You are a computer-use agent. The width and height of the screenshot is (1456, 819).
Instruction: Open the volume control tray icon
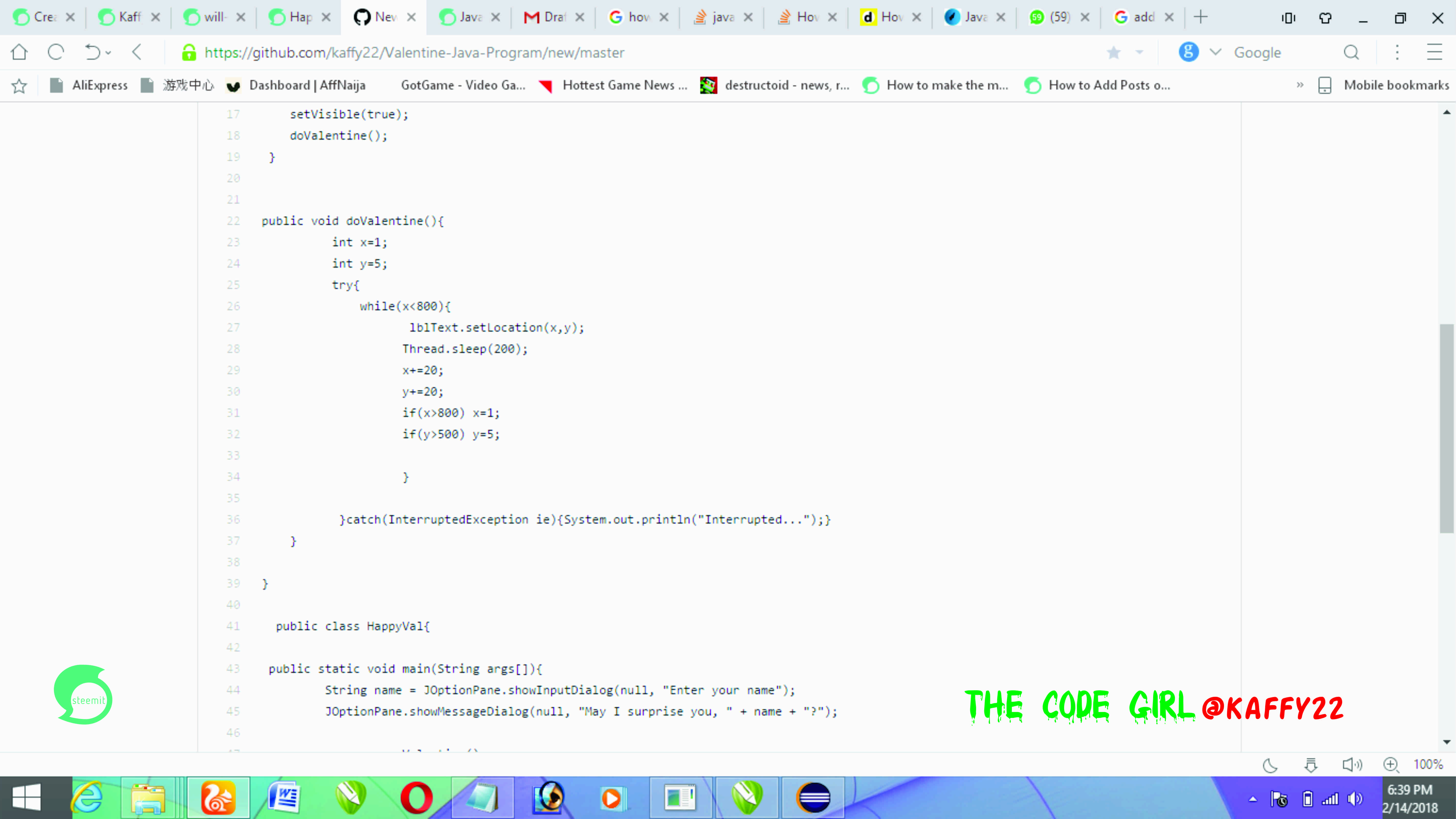coord(1355,799)
